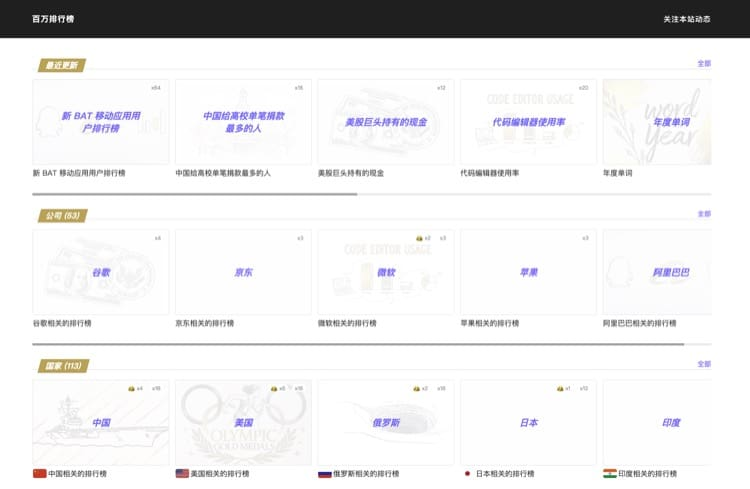Click the India flag icon

pos(609,474)
